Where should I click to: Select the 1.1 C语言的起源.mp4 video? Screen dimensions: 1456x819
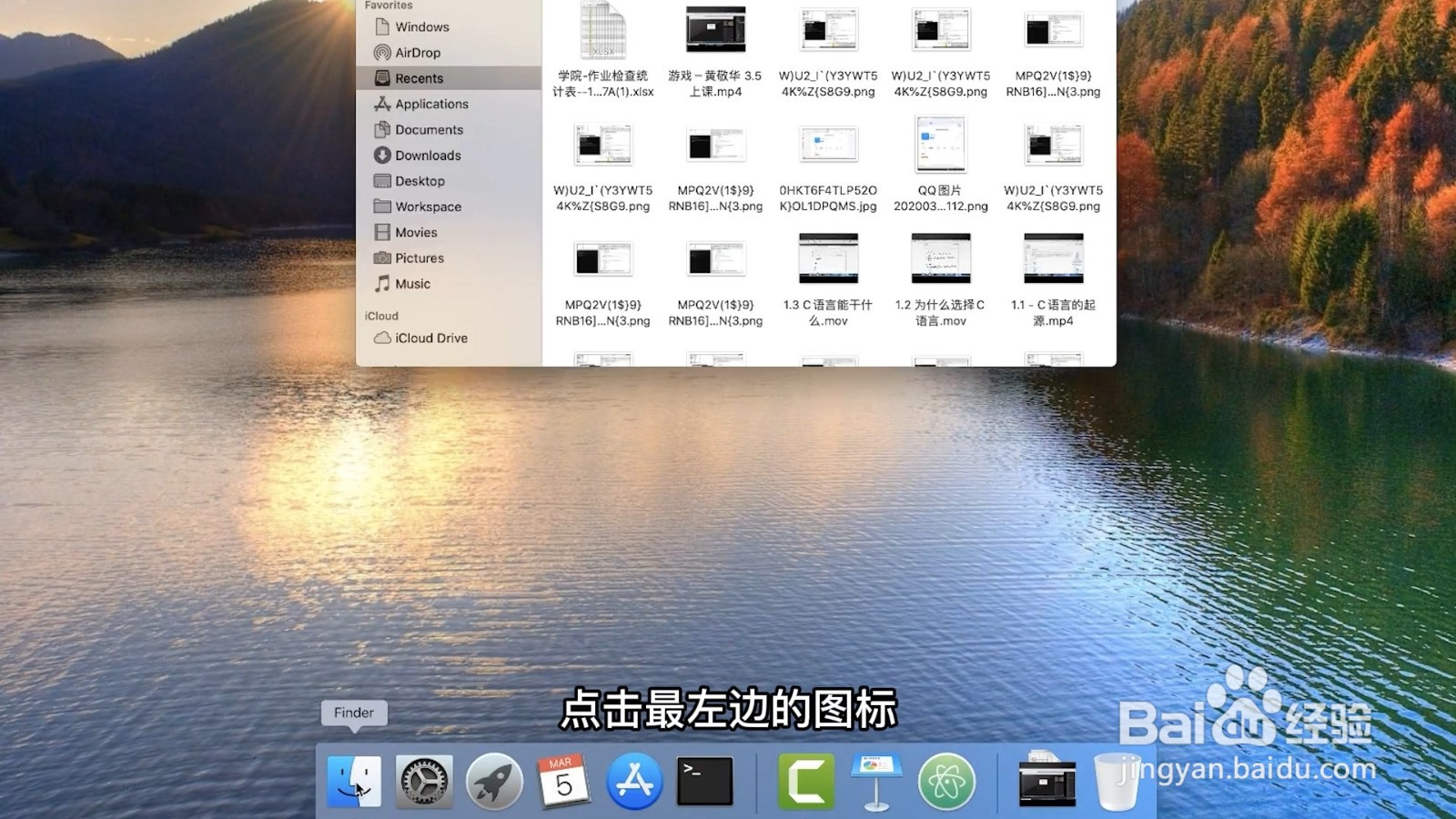(1053, 258)
